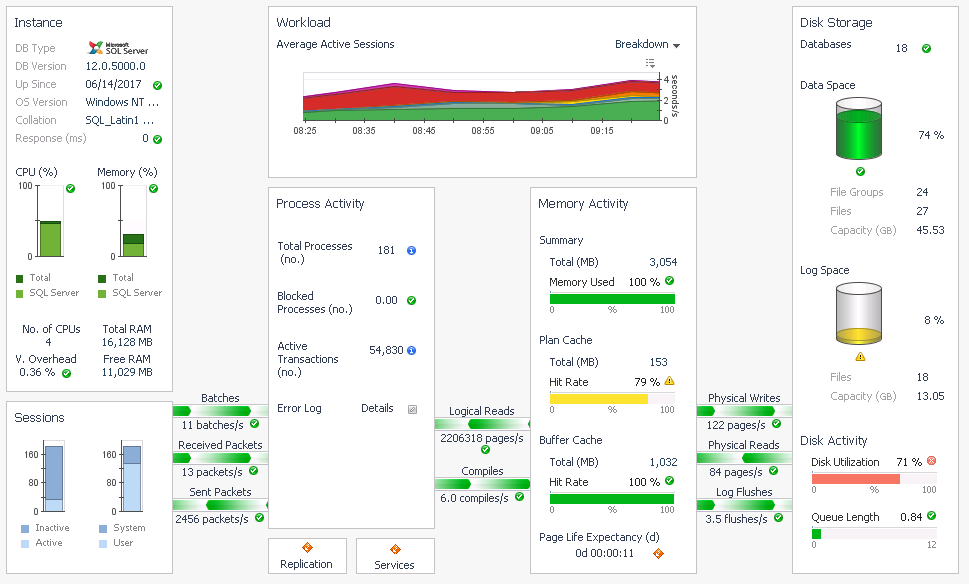Click the Disk Utilization red bar

click(x=855, y=478)
